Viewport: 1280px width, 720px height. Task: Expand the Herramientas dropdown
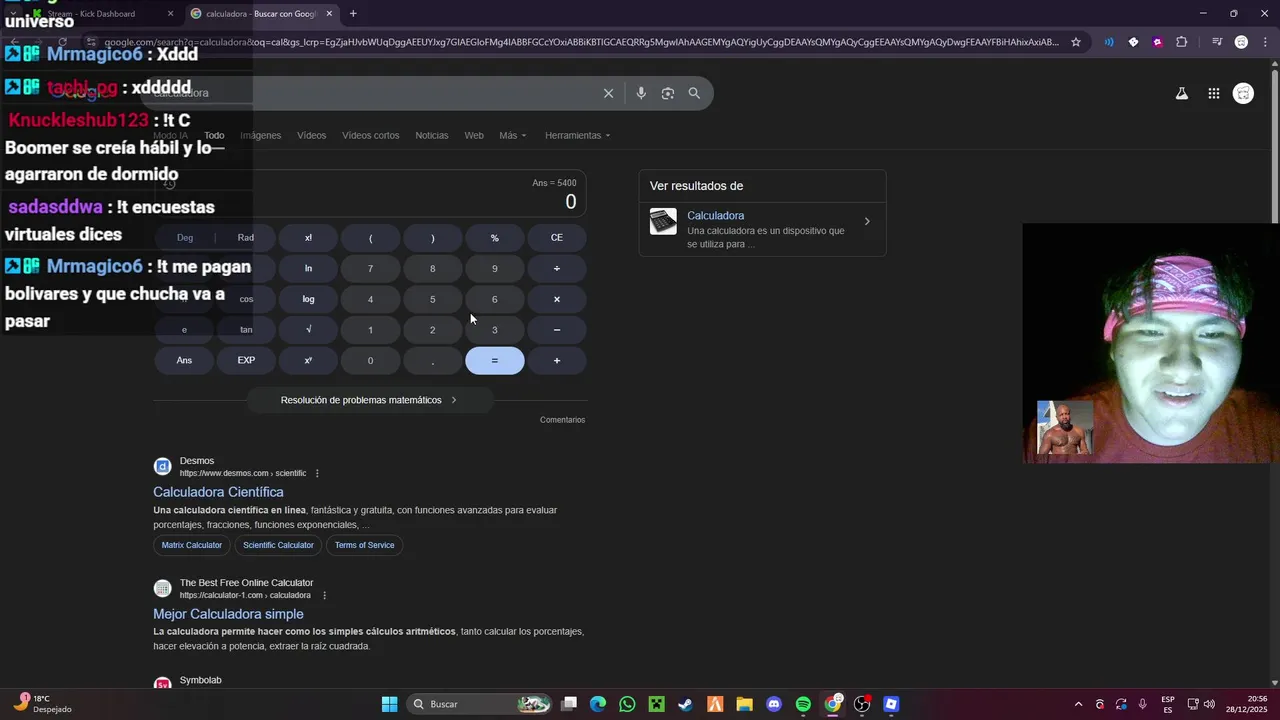(x=577, y=135)
